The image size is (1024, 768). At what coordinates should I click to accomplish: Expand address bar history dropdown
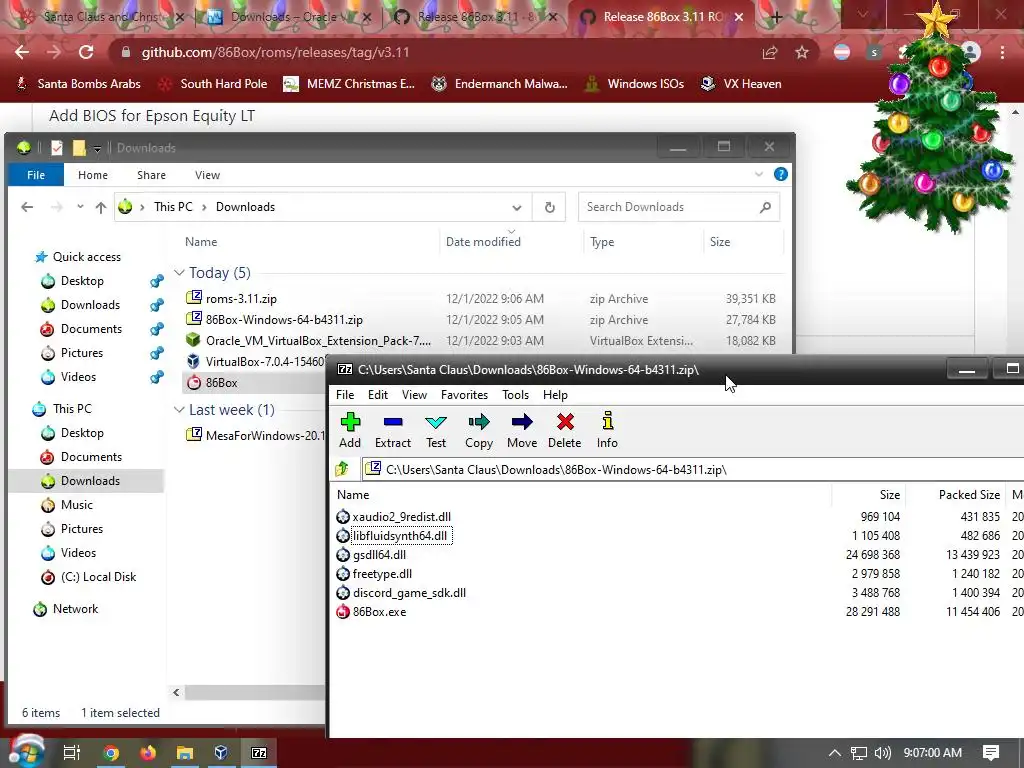click(x=517, y=208)
